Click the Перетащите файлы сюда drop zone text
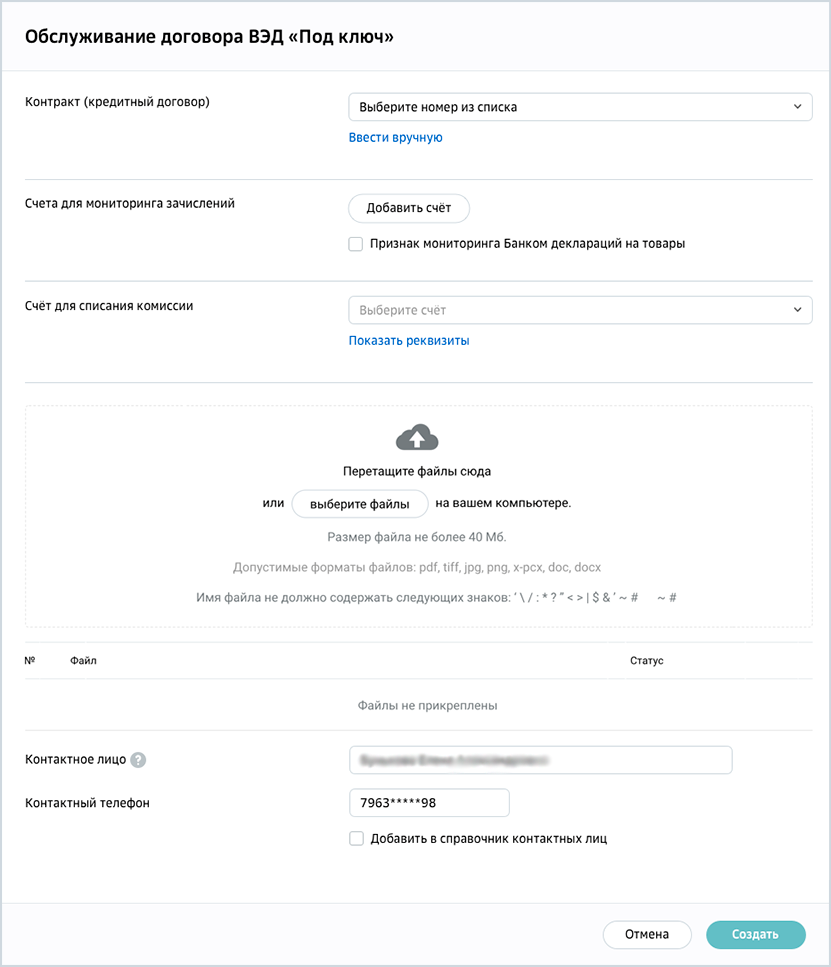The image size is (831, 967). [x=417, y=471]
